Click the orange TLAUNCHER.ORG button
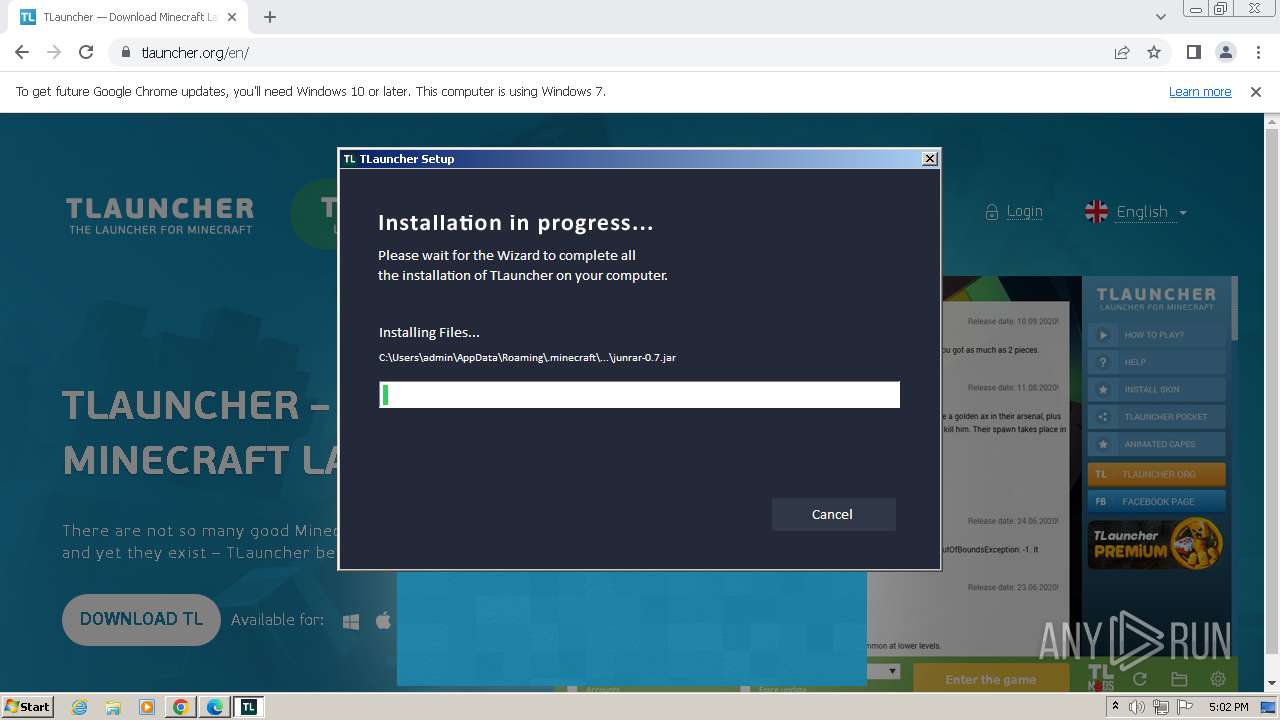This screenshot has height=720, width=1280. 1156,474
